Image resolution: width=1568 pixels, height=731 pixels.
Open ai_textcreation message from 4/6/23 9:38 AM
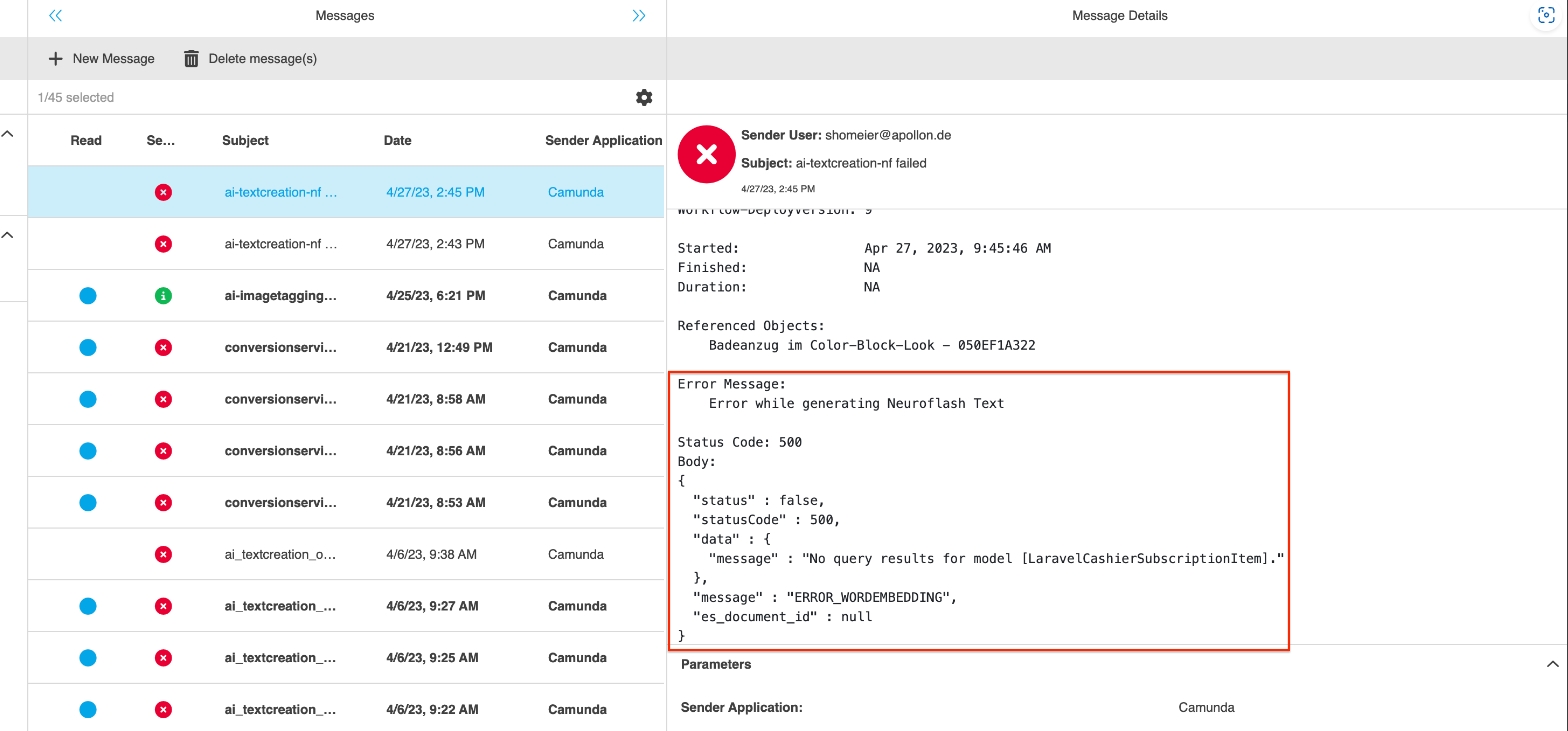(x=281, y=554)
